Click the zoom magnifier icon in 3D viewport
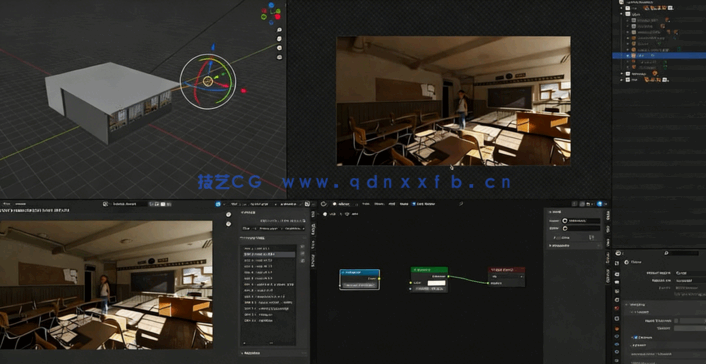Viewport: 706px width, 364px height. click(x=279, y=30)
